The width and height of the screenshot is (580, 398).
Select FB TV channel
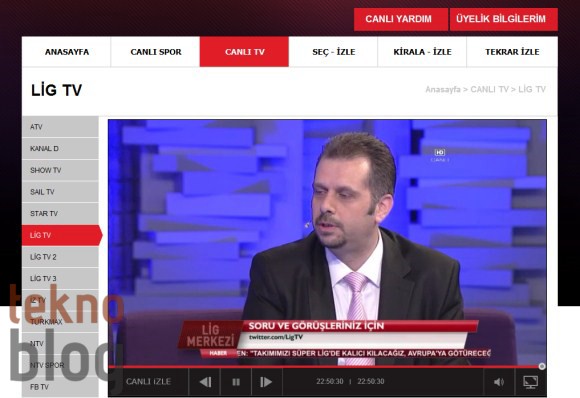[x=60, y=387]
